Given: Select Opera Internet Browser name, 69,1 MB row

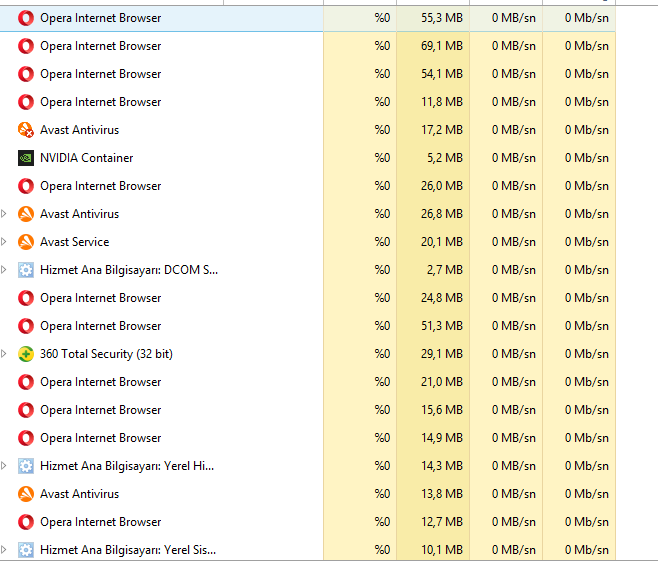Looking at the screenshot, I should [x=101, y=46].
